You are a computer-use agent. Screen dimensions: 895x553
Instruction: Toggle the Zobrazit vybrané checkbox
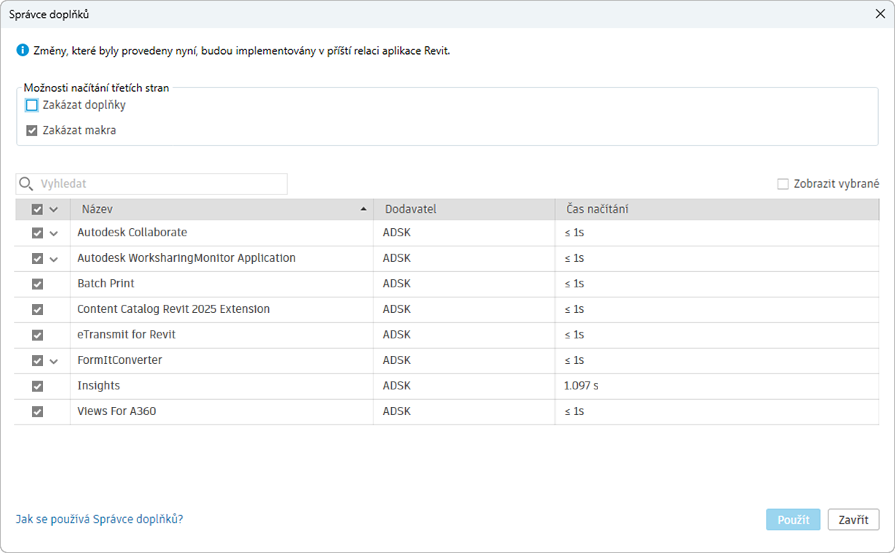(x=783, y=184)
